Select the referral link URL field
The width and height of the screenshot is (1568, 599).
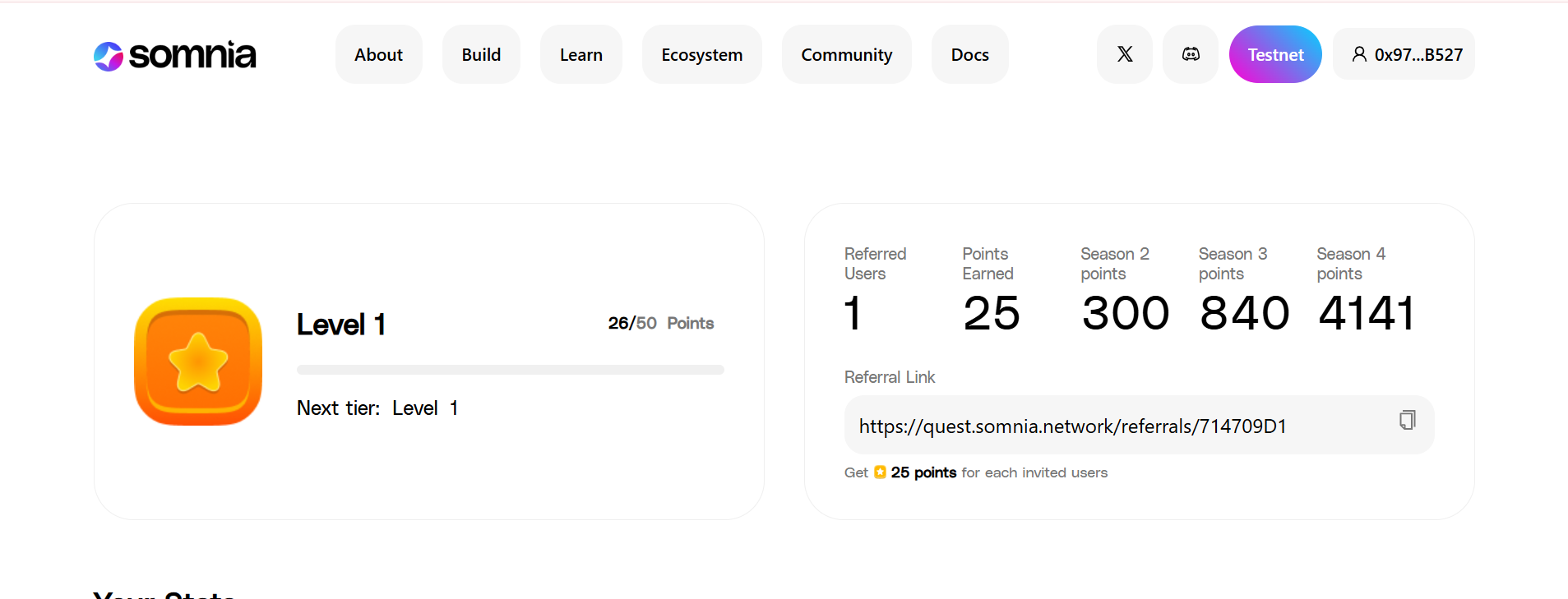[1140, 425]
